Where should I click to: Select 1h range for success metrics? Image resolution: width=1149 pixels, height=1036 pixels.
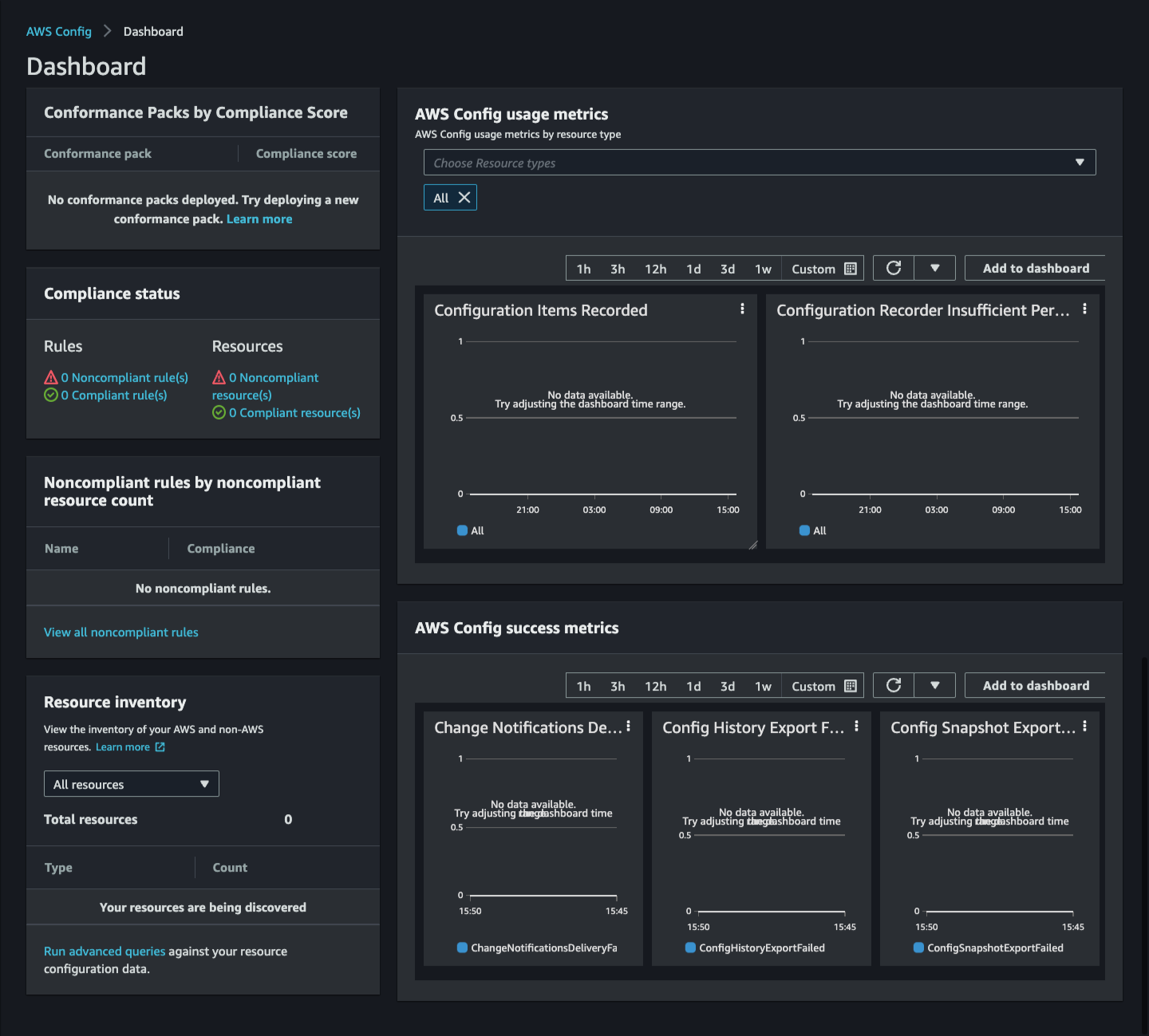pyautogui.click(x=584, y=686)
